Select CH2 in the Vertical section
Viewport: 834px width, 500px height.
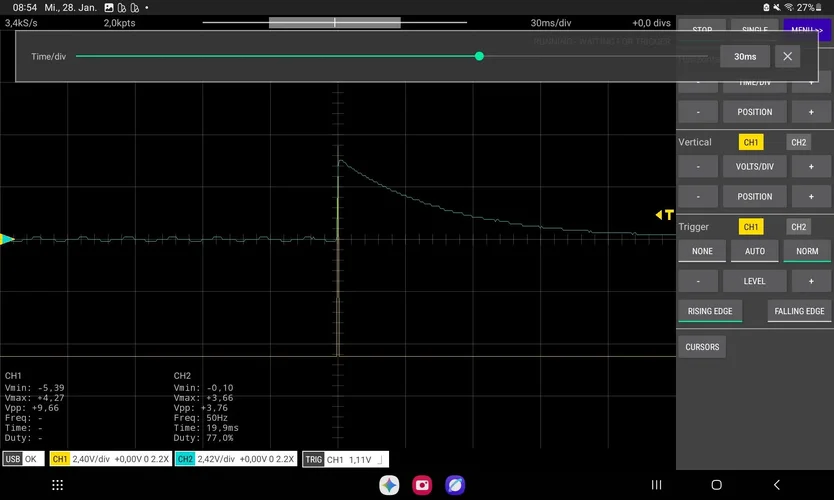tap(798, 142)
